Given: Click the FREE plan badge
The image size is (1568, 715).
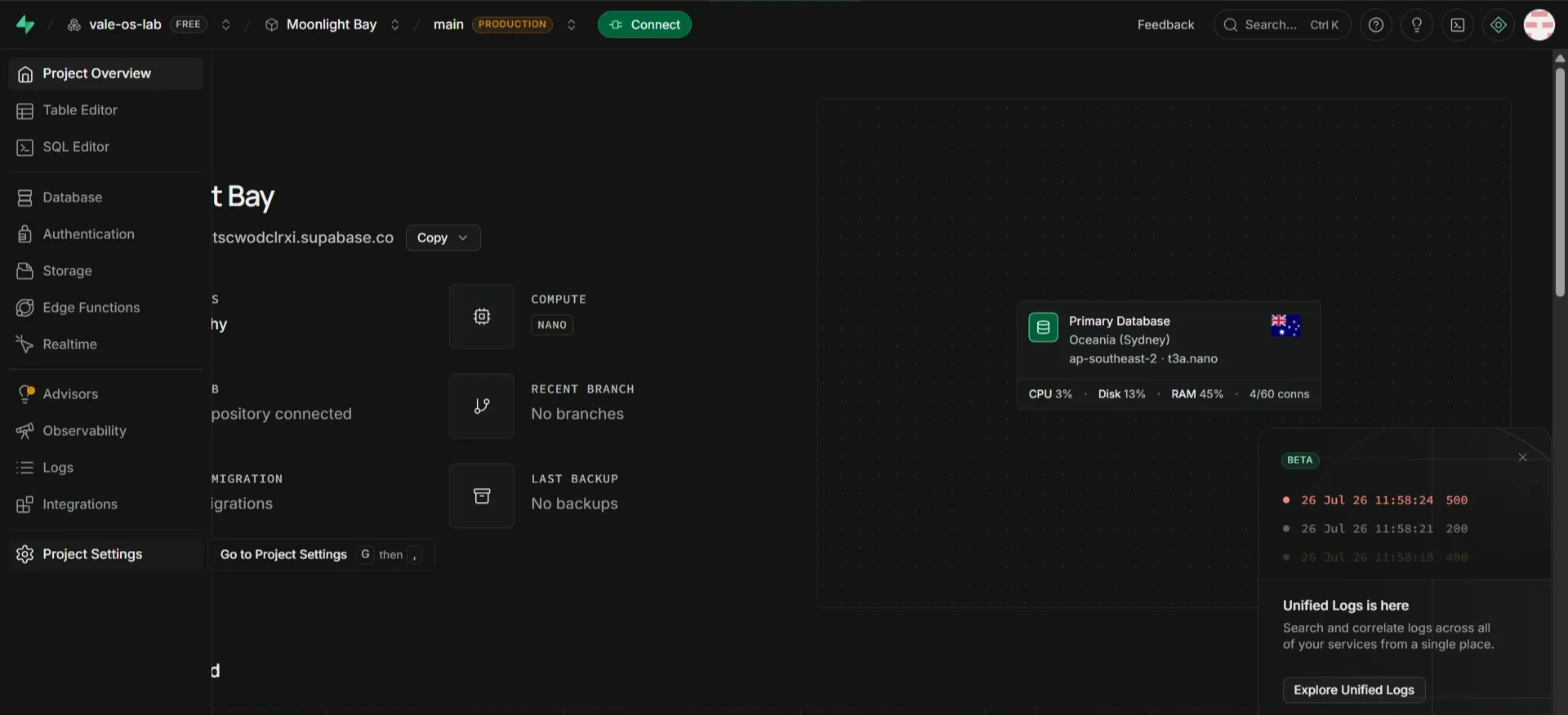Looking at the screenshot, I should (x=188, y=24).
